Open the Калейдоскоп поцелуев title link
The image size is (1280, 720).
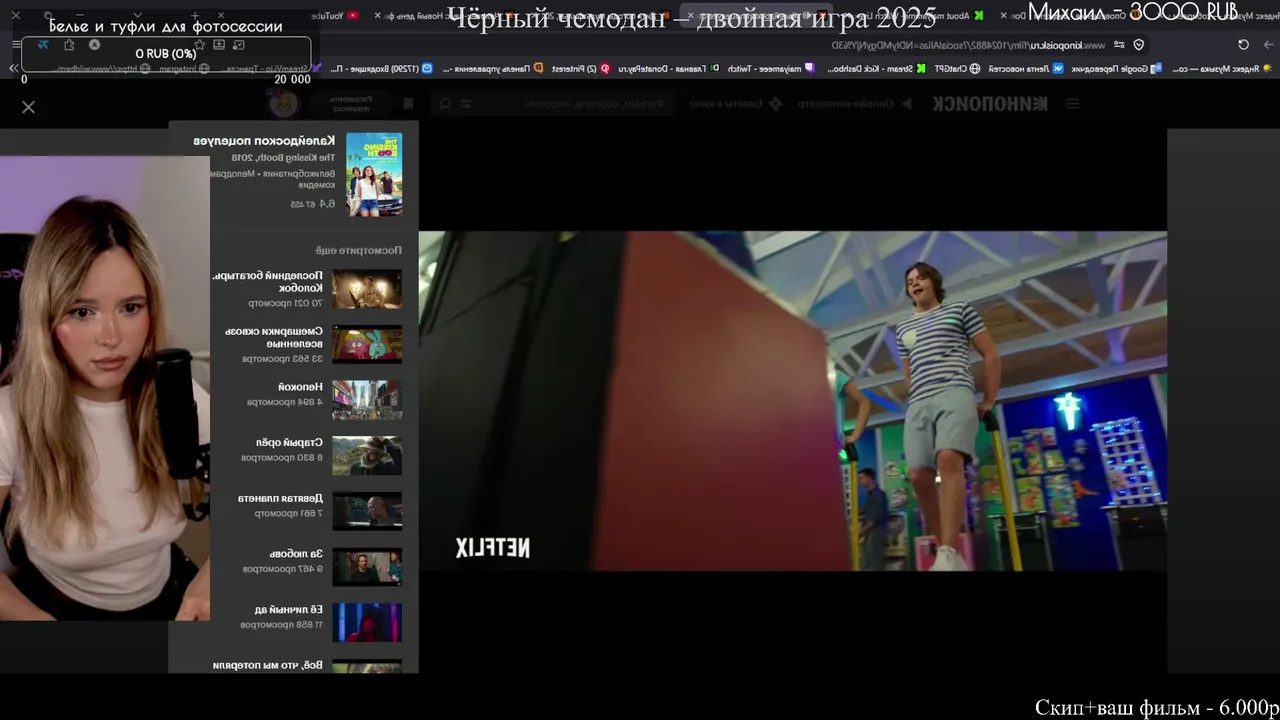(x=264, y=141)
